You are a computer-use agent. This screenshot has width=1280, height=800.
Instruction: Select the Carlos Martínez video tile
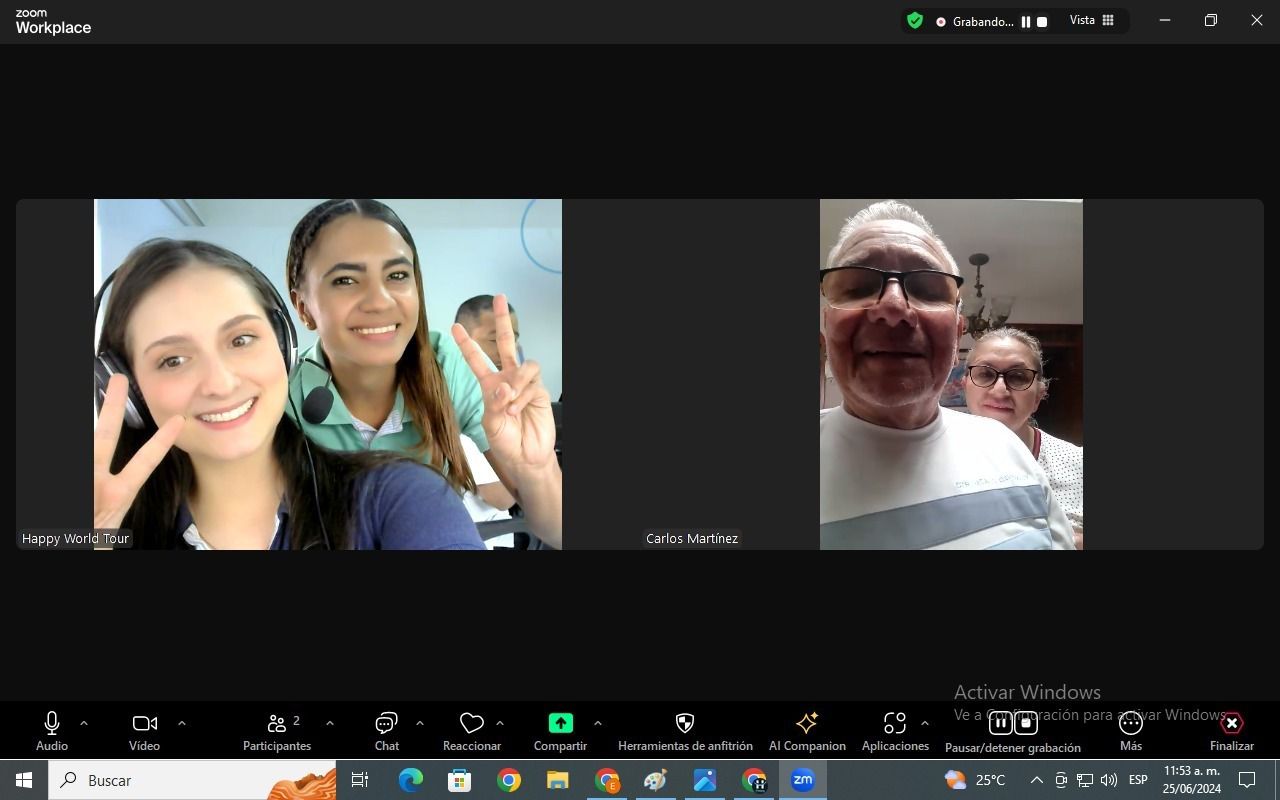point(951,374)
